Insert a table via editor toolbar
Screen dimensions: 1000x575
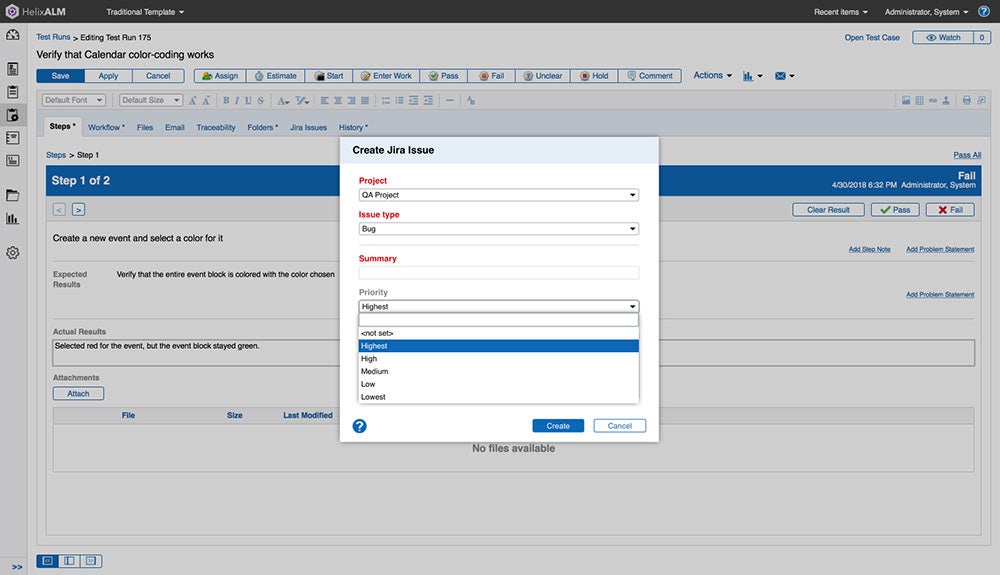tap(919, 101)
